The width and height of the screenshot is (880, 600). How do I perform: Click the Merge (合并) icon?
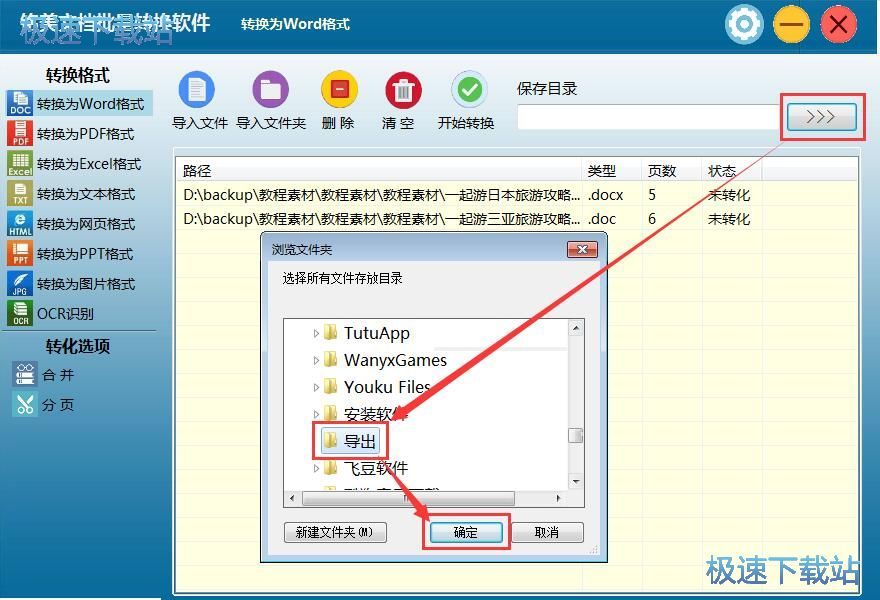(25, 374)
